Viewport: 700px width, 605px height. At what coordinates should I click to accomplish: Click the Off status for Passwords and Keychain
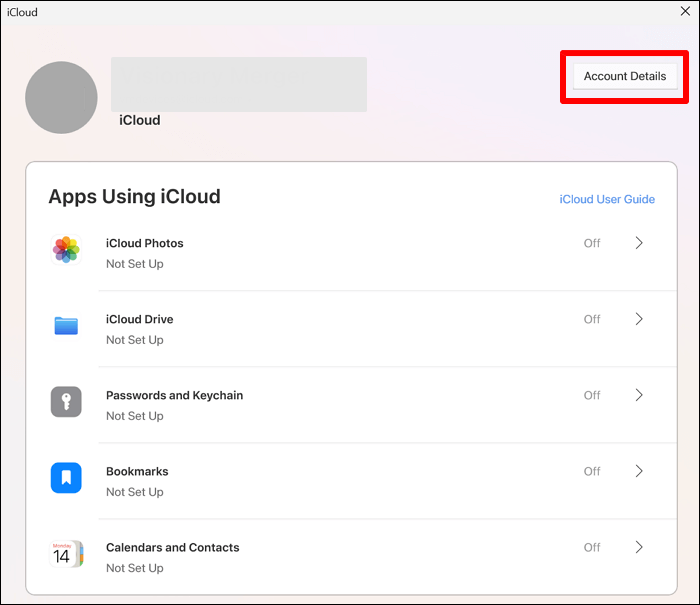point(592,395)
